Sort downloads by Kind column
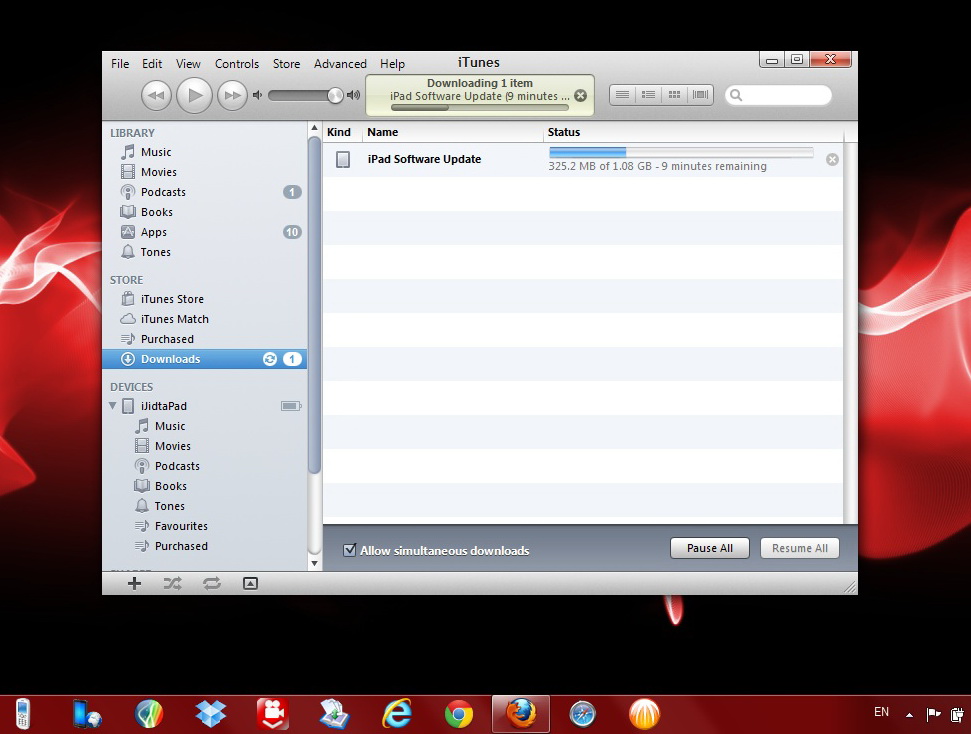The height and width of the screenshot is (734, 971). (x=342, y=132)
